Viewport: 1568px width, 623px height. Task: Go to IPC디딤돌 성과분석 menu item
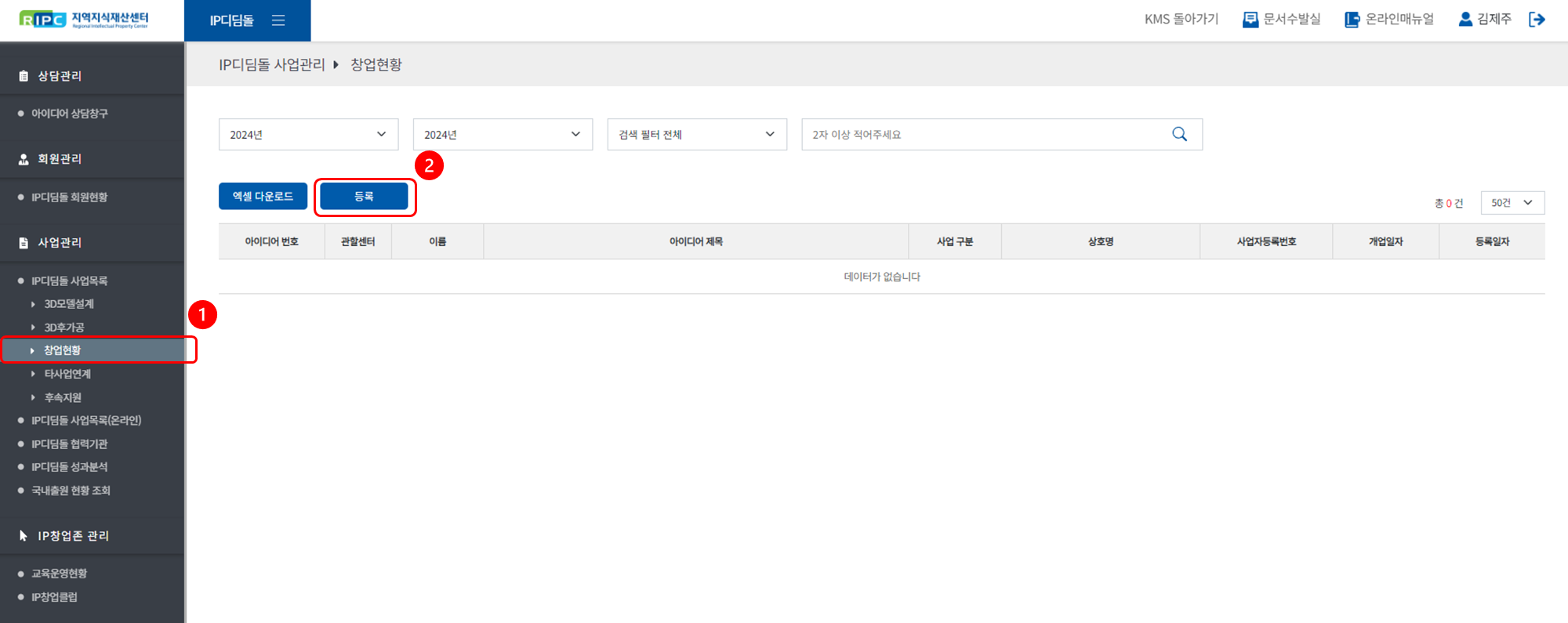click(x=69, y=467)
